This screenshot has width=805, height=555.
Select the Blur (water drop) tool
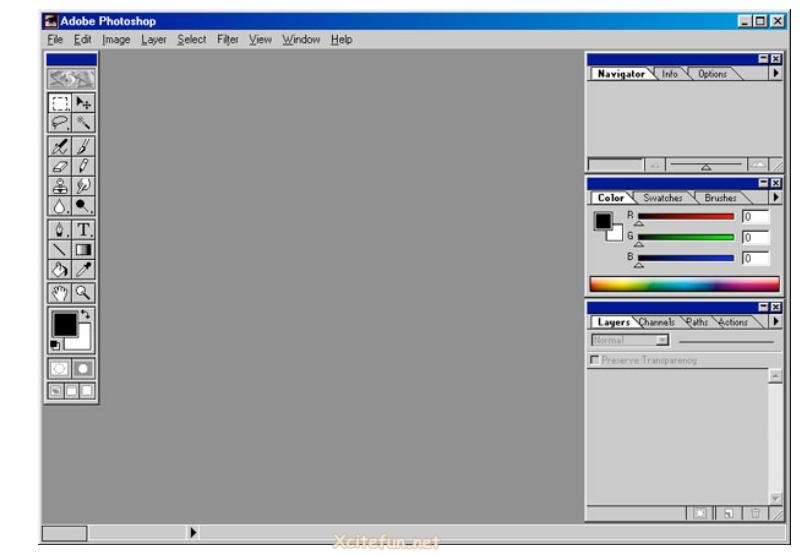click(x=60, y=205)
